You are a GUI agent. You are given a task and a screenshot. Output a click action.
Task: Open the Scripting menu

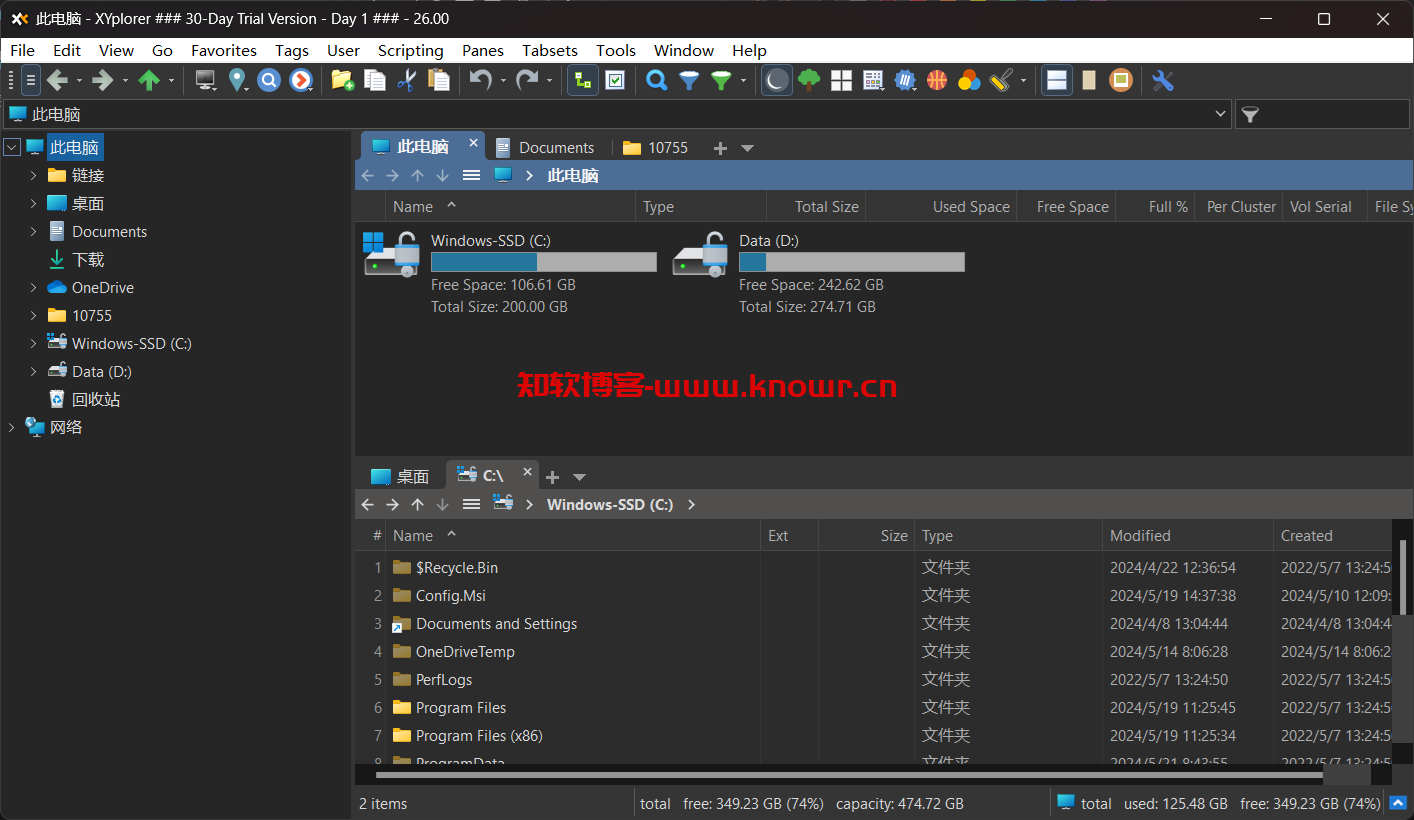click(410, 50)
